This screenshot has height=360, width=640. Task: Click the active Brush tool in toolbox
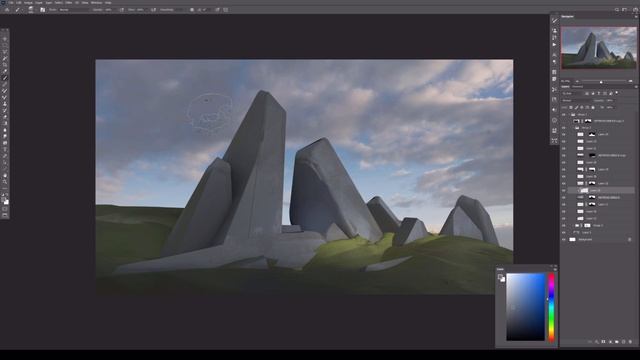(5, 78)
